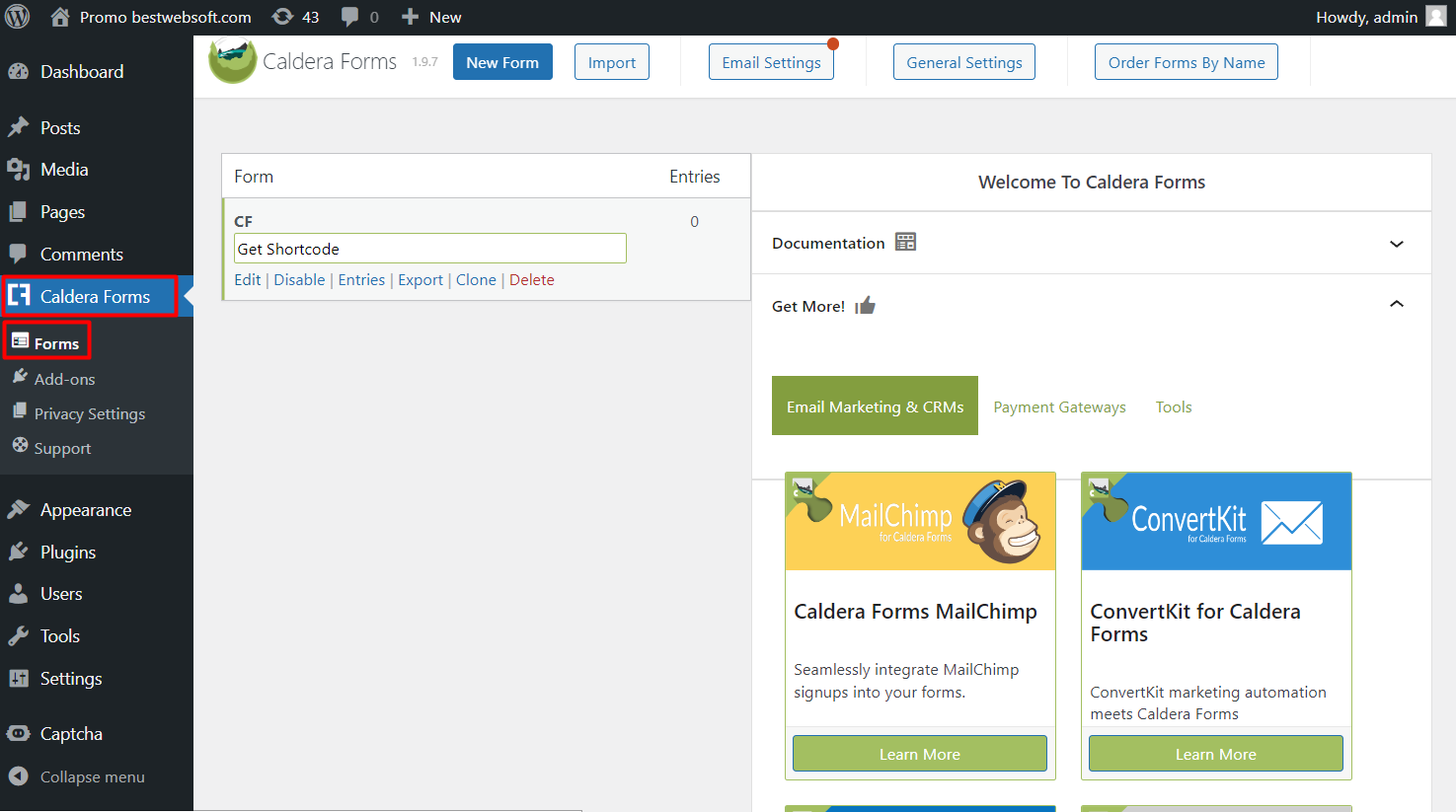The image size is (1456, 812).
Task: Click the Dashboard gauge icon
Action: tap(18, 71)
